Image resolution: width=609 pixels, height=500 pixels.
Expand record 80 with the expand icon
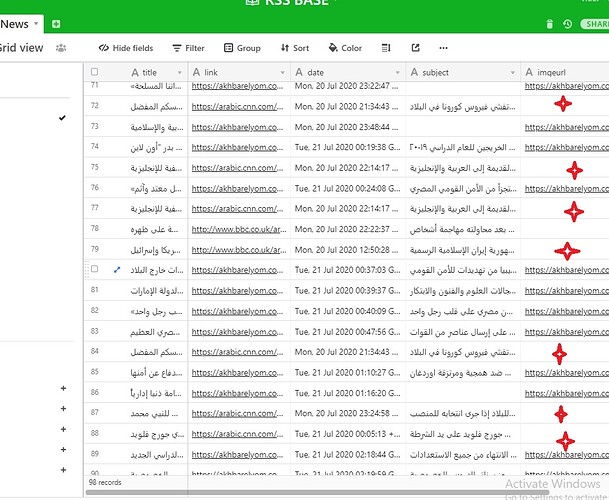point(117,270)
